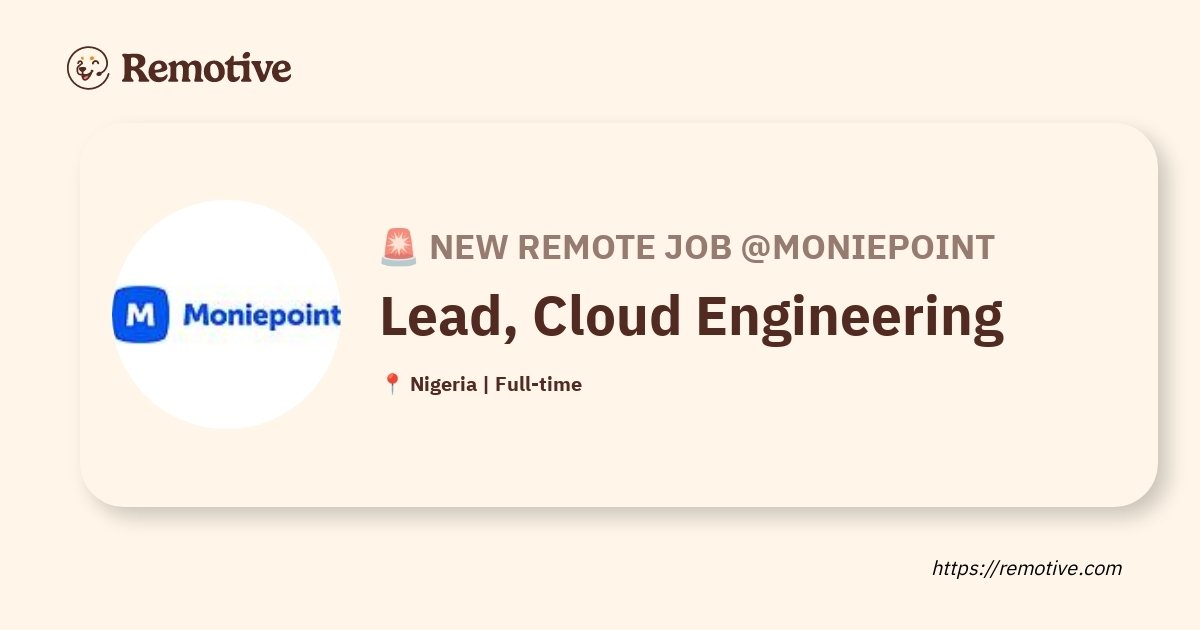Select the Moniepoint wordmark in the logo
Viewport: 1200px width, 630px height.
click(262, 315)
